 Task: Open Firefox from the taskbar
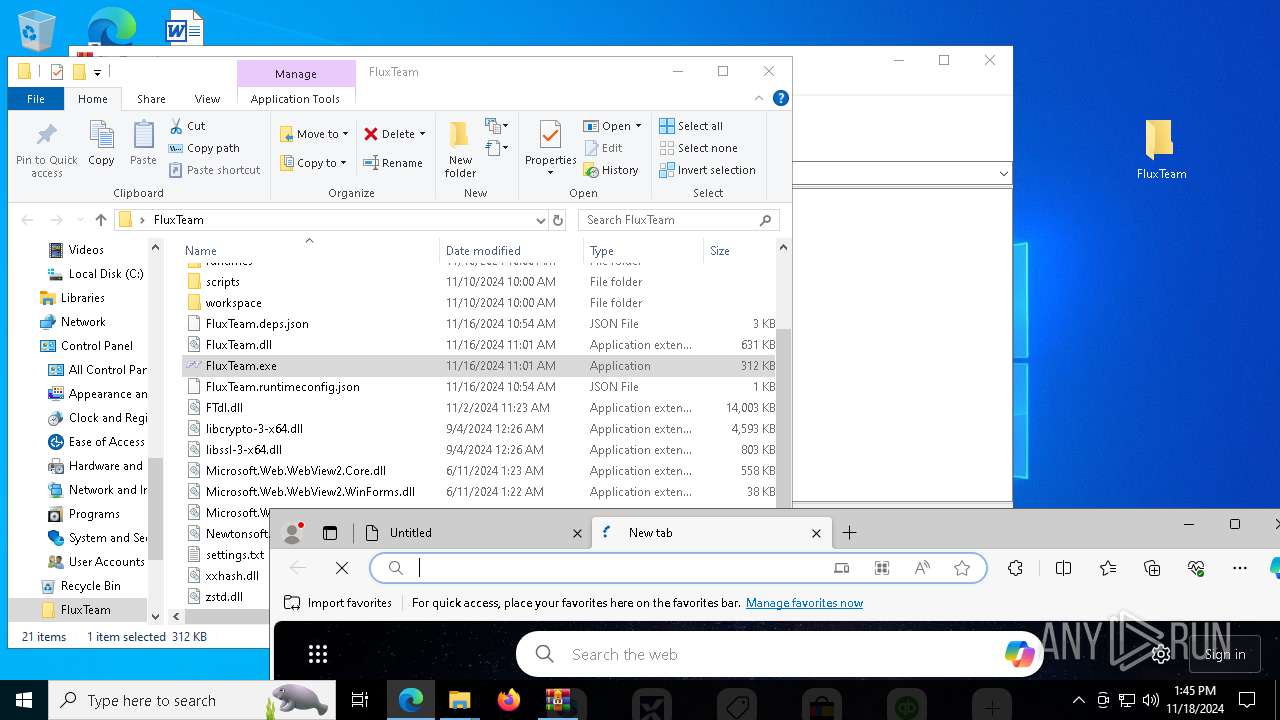point(509,700)
